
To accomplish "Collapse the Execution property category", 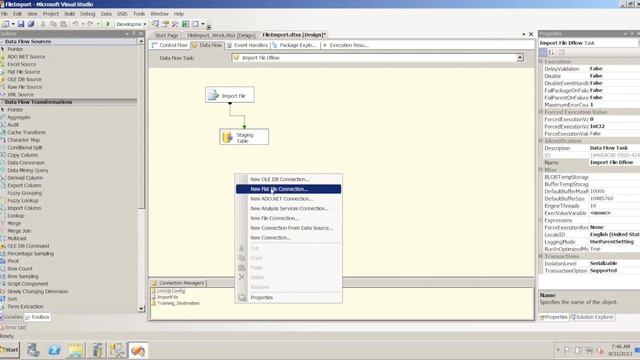I will point(541,62).
